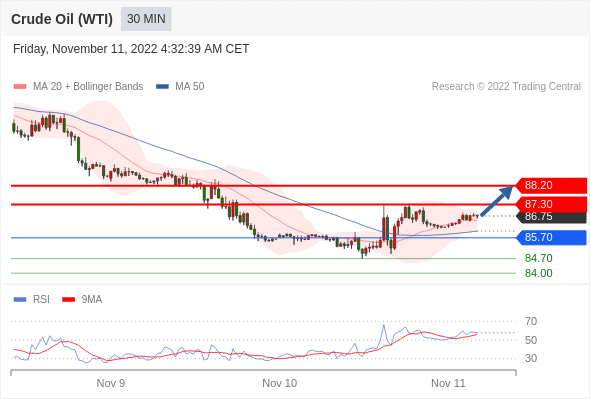Toggle the MA 20 + Bollinger Bands legend

click(78, 87)
